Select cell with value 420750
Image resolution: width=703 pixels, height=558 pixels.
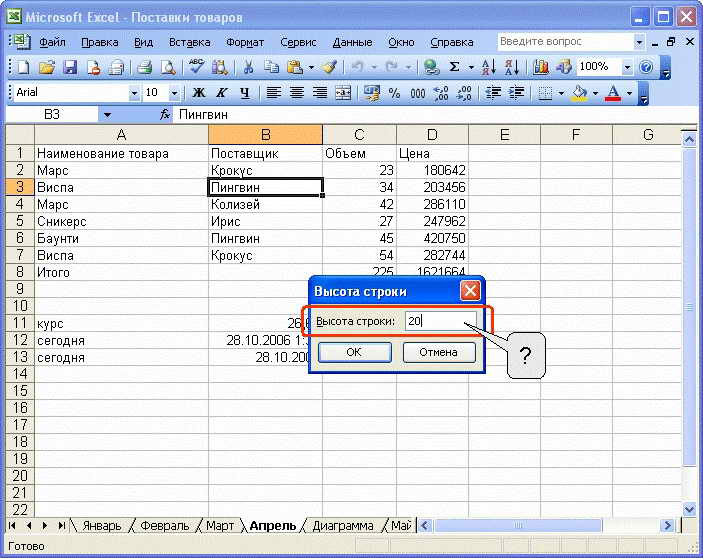432,238
